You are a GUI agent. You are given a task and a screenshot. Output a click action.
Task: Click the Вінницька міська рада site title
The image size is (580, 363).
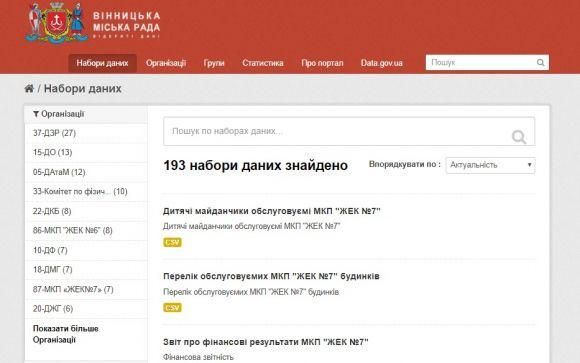click(127, 22)
